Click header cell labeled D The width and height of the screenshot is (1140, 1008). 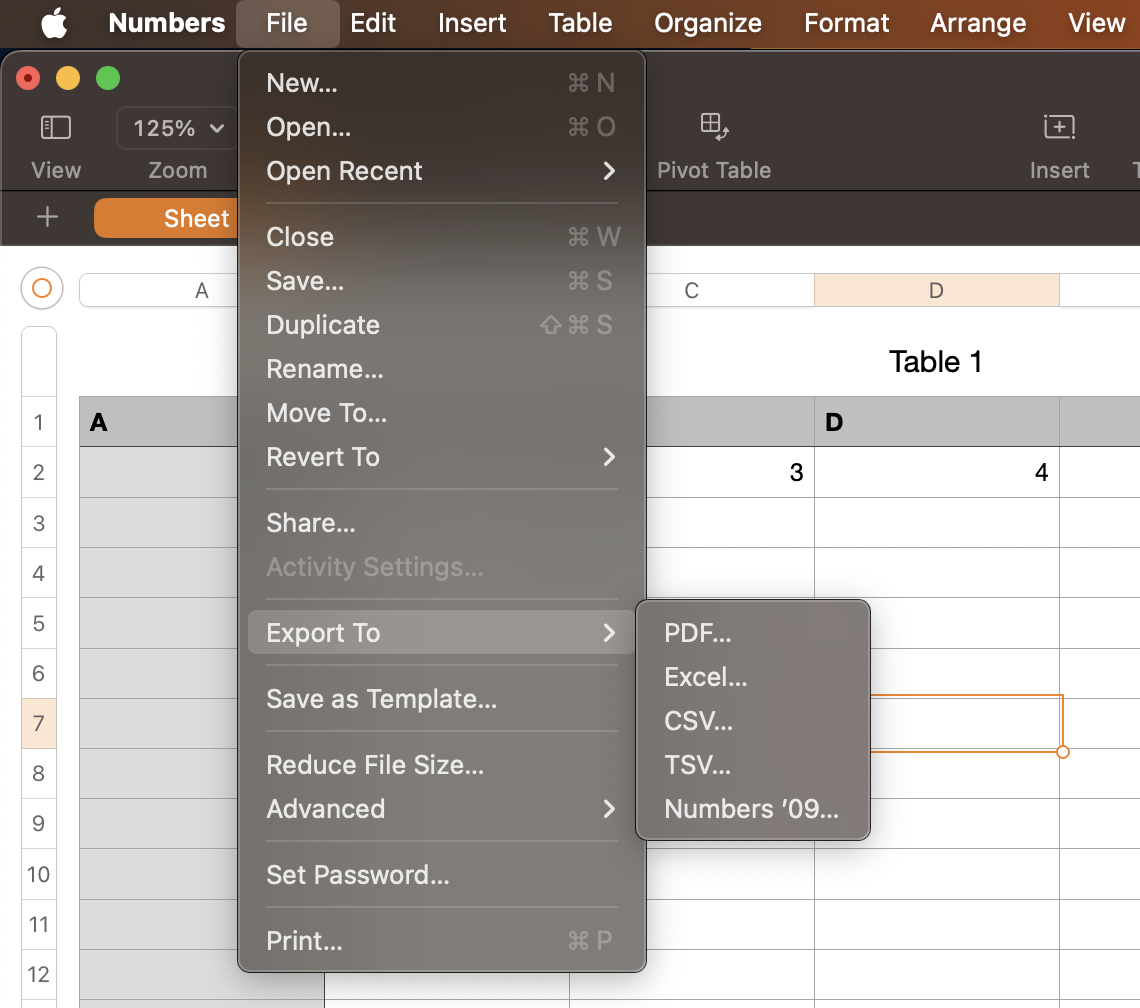(x=936, y=422)
